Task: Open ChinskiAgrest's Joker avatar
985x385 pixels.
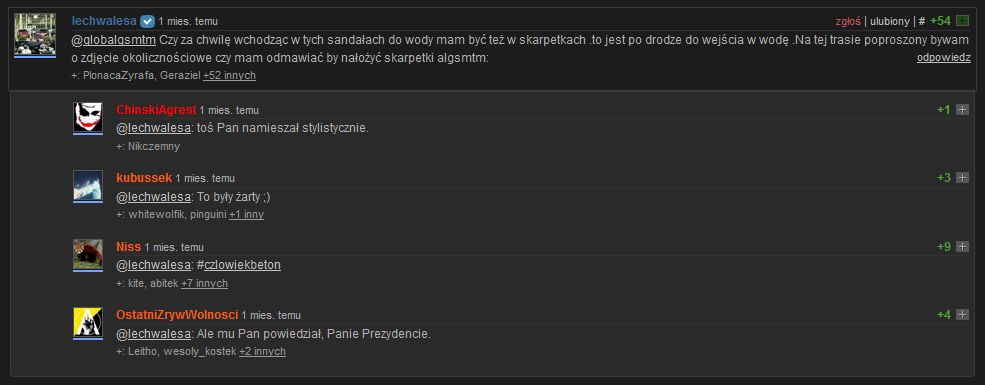Action: tap(88, 117)
